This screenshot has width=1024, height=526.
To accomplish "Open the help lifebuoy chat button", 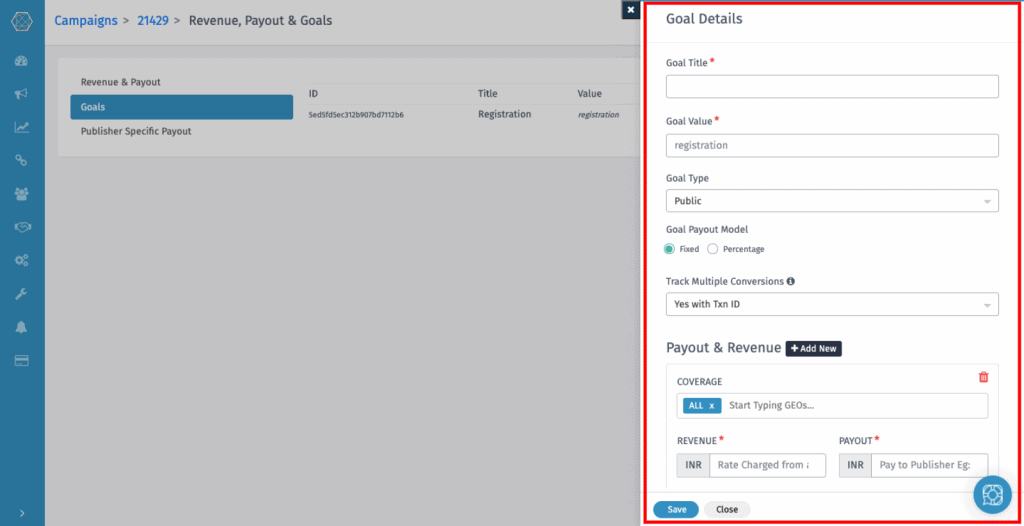I will (991, 495).
